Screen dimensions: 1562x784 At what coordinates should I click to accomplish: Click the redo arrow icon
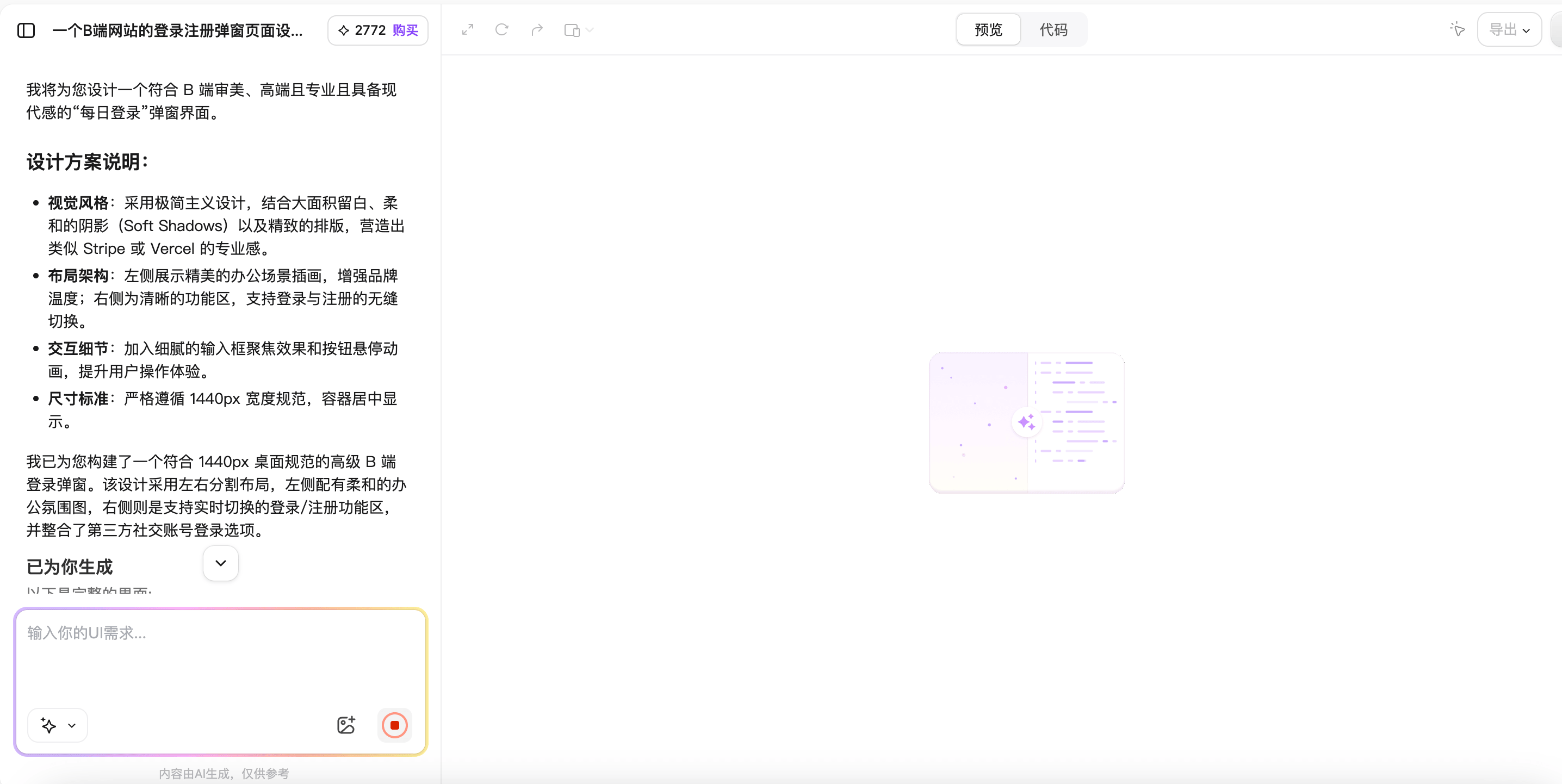coord(537,30)
